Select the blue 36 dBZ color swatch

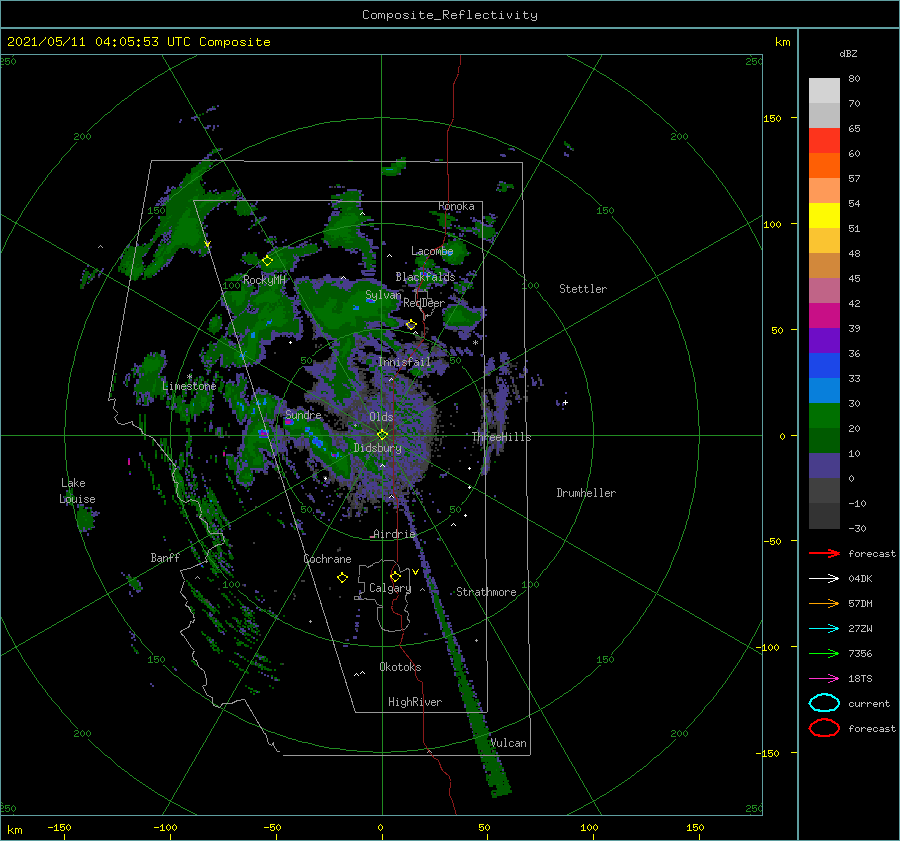pyautogui.click(x=824, y=366)
